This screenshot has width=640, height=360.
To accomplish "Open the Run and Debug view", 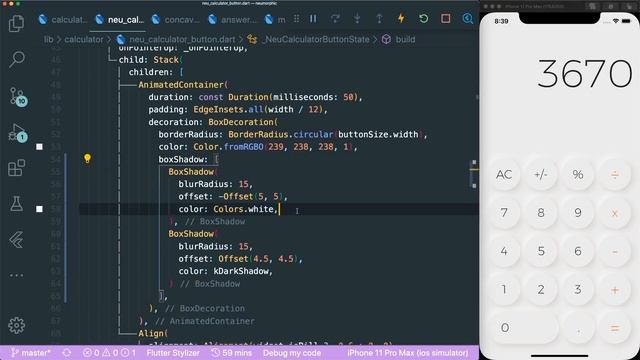I will (18, 133).
